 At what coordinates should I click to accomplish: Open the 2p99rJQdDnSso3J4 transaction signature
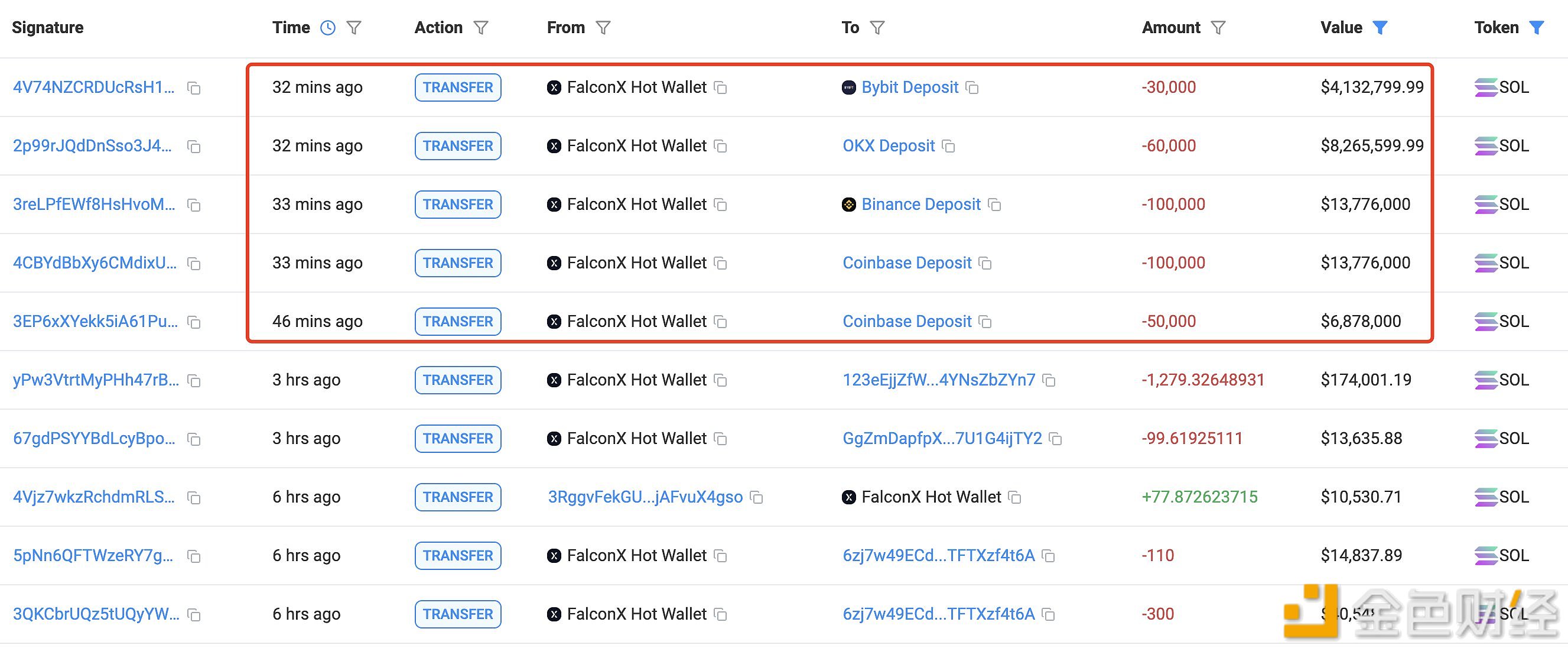93,146
